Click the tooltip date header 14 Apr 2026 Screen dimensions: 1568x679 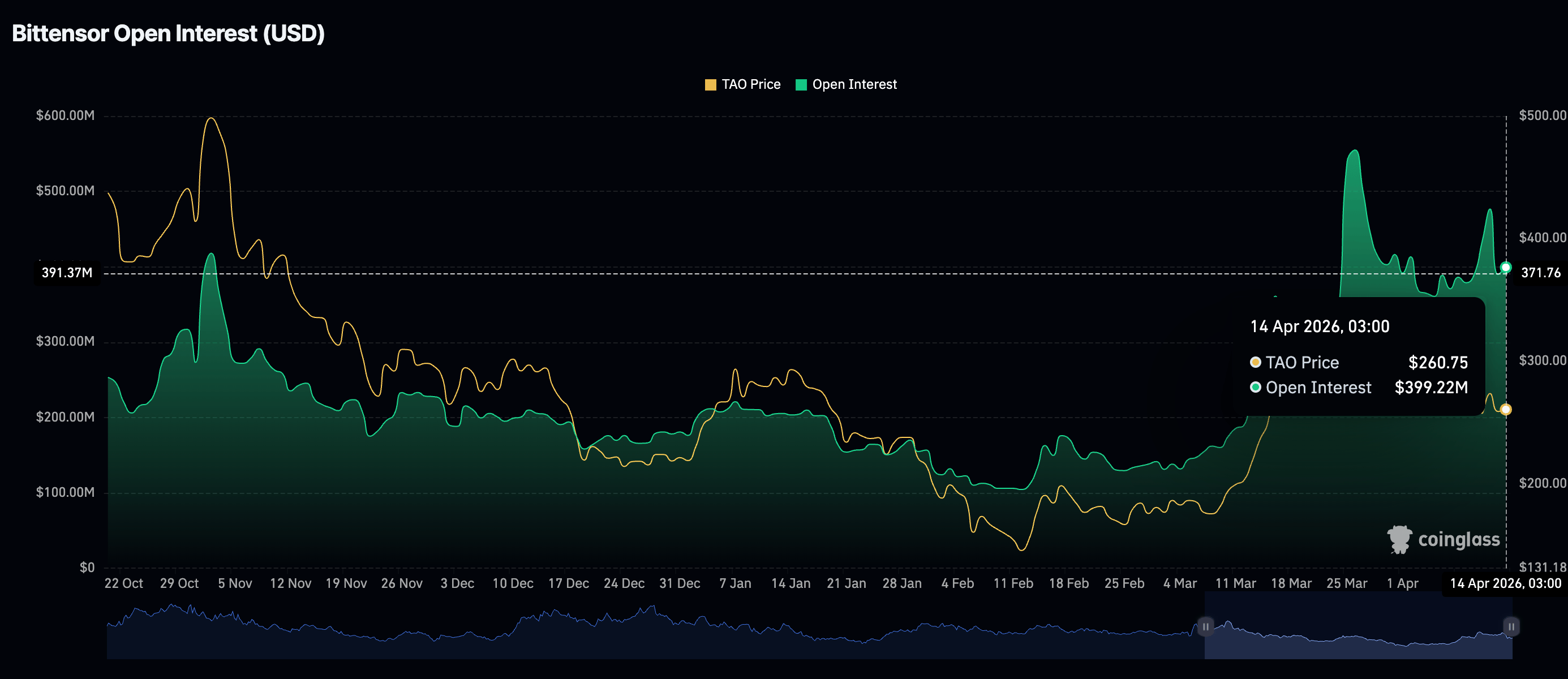click(1319, 326)
